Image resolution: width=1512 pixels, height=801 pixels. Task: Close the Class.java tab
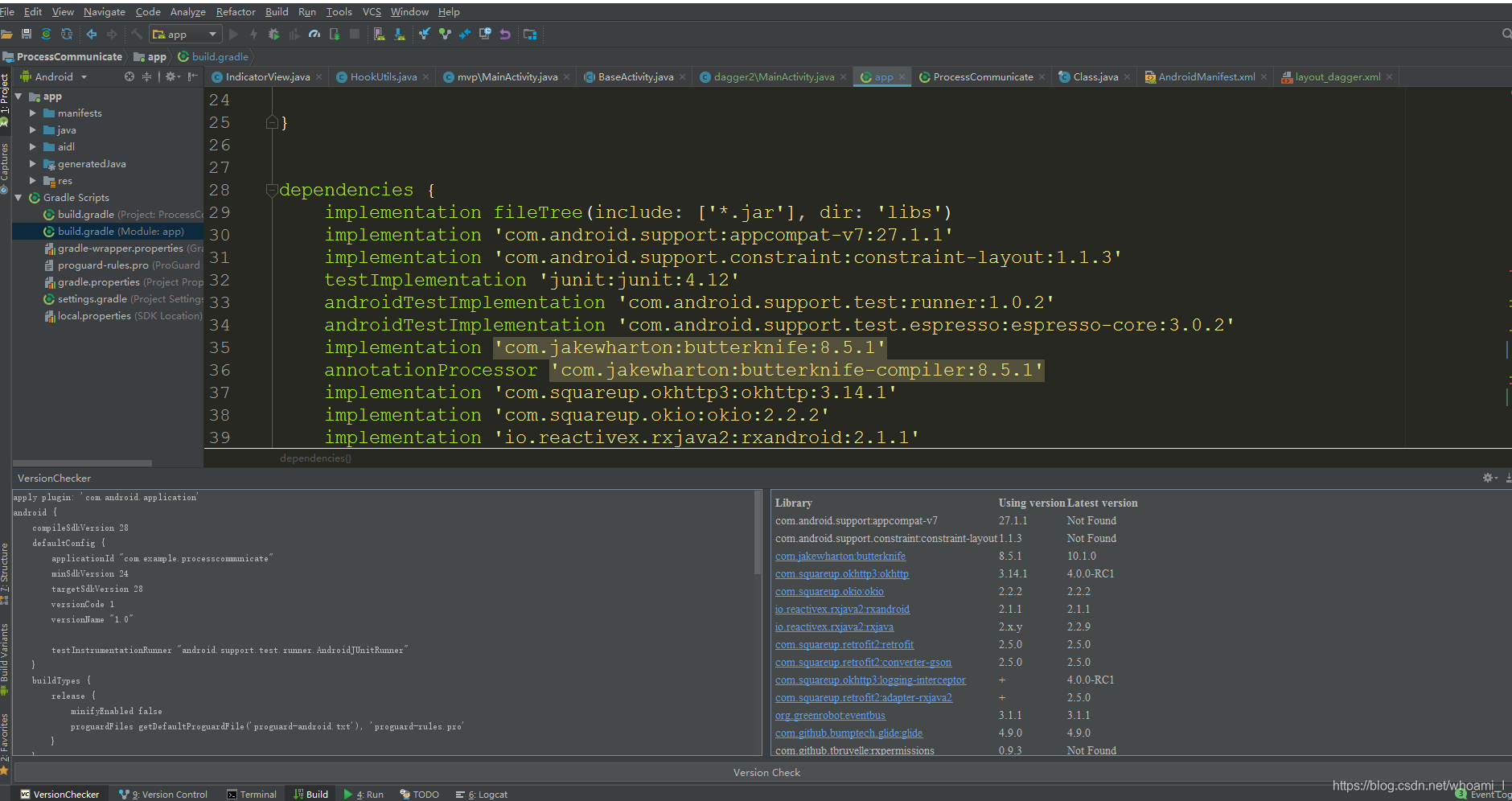pyautogui.click(x=1127, y=77)
